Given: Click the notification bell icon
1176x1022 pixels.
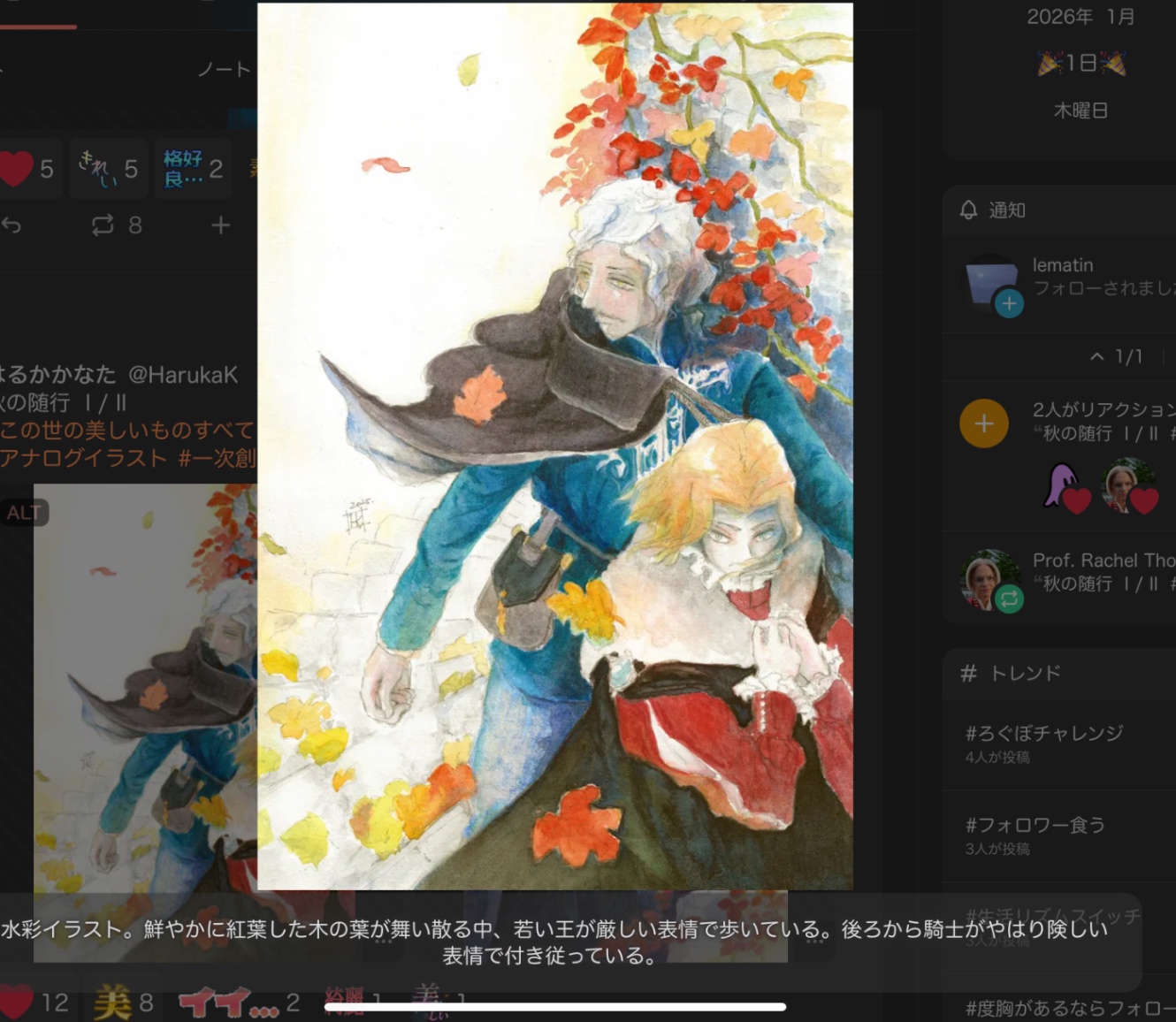Looking at the screenshot, I should point(969,210).
